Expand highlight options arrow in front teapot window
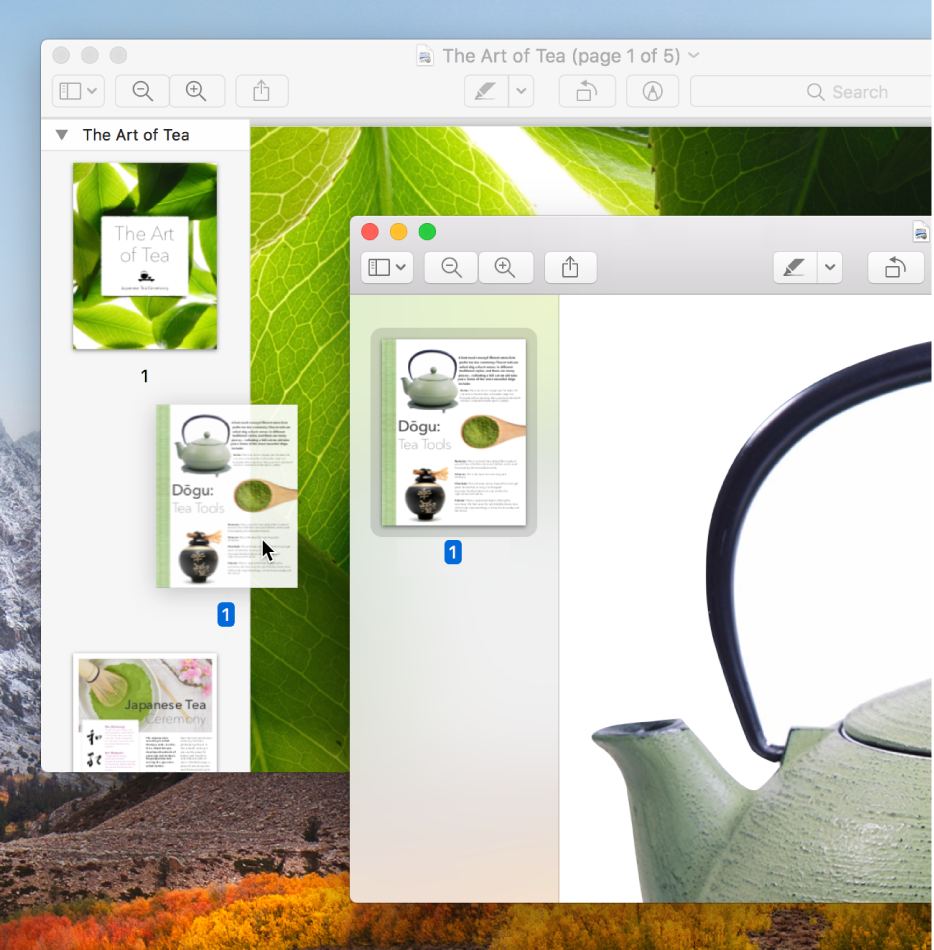The height and width of the screenshot is (950, 934). [830, 268]
